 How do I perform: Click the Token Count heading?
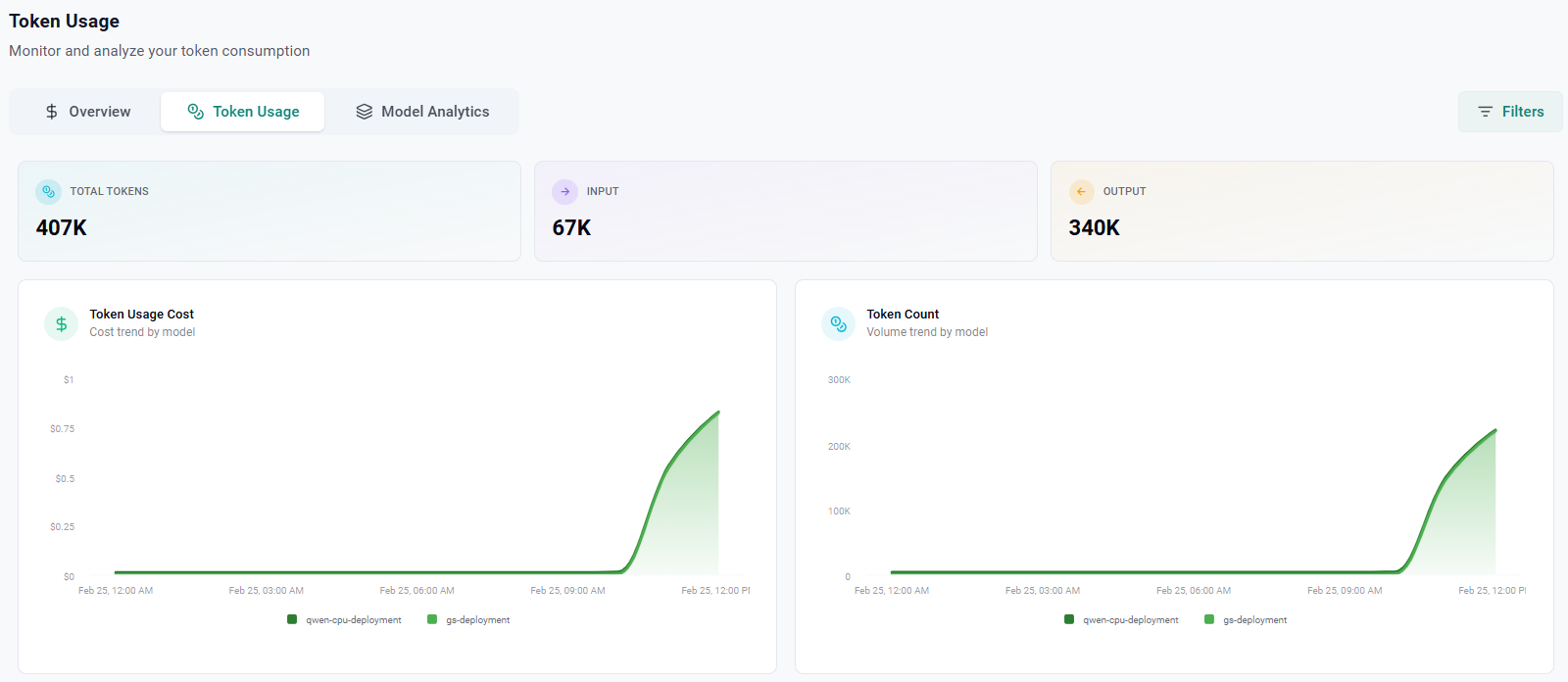pyautogui.click(x=903, y=315)
